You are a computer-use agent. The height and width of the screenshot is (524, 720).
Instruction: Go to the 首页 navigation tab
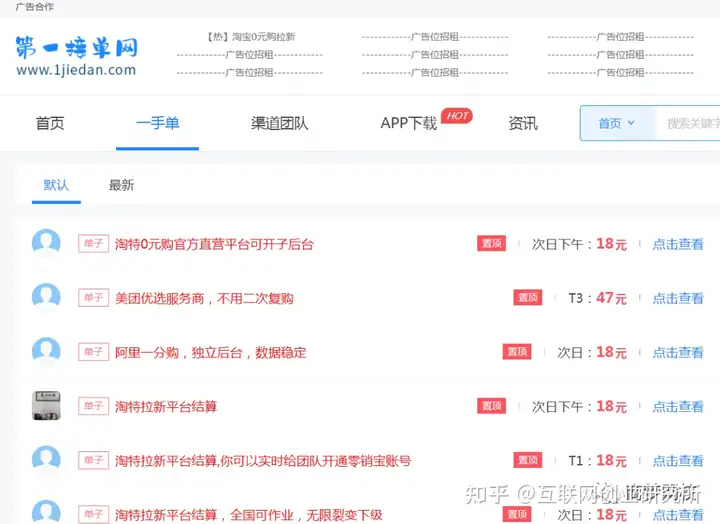(50, 123)
